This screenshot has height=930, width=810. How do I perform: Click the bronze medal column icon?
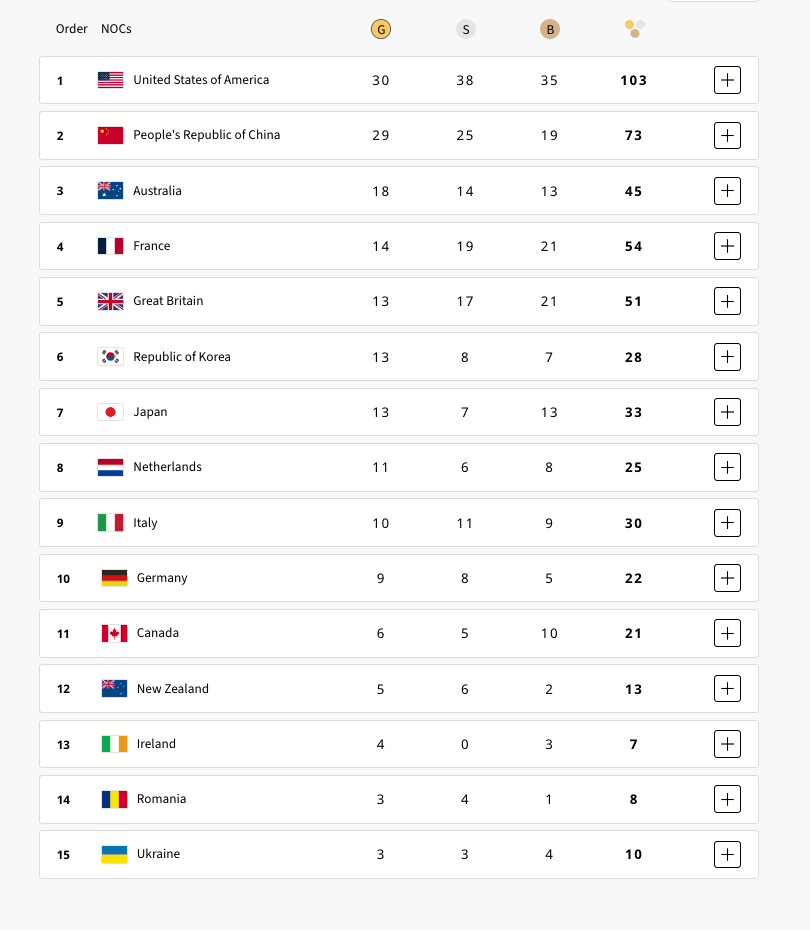coord(549,29)
